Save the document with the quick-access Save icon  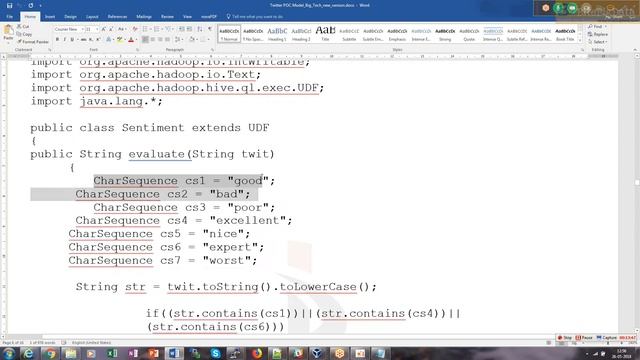9,6
